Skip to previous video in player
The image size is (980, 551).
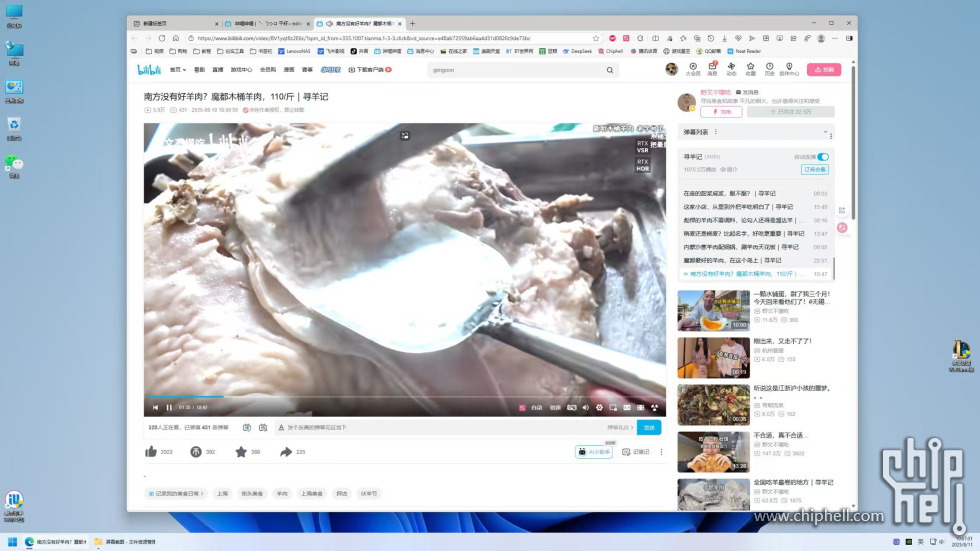pos(156,407)
